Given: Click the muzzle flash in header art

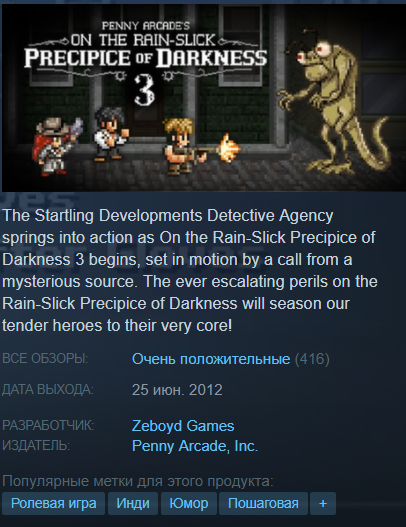Looking at the screenshot, I should pyautogui.click(x=229, y=148).
